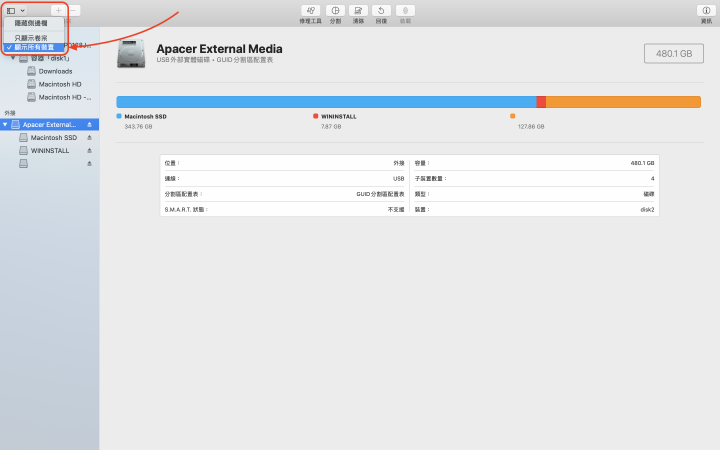Click WININSTALL label in the usage legend
The width and height of the screenshot is (720, 450).
point(339,117)
